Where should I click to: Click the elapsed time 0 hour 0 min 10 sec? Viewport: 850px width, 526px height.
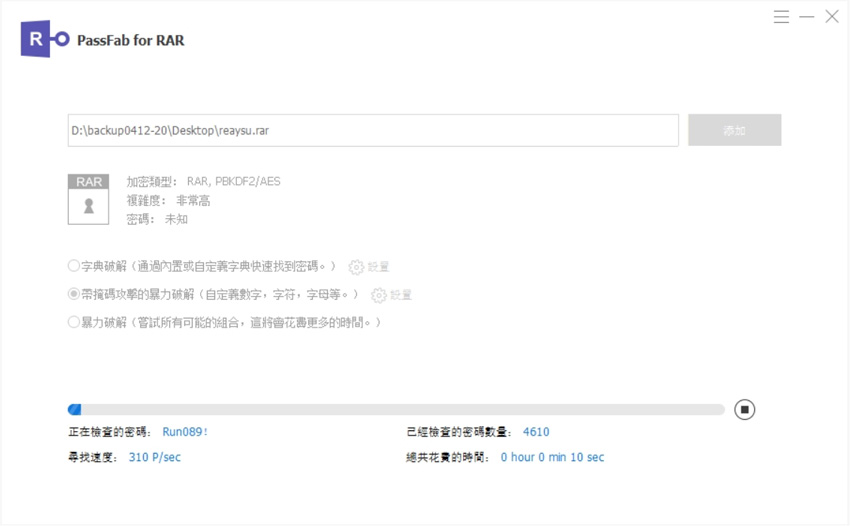click(552, 457)
